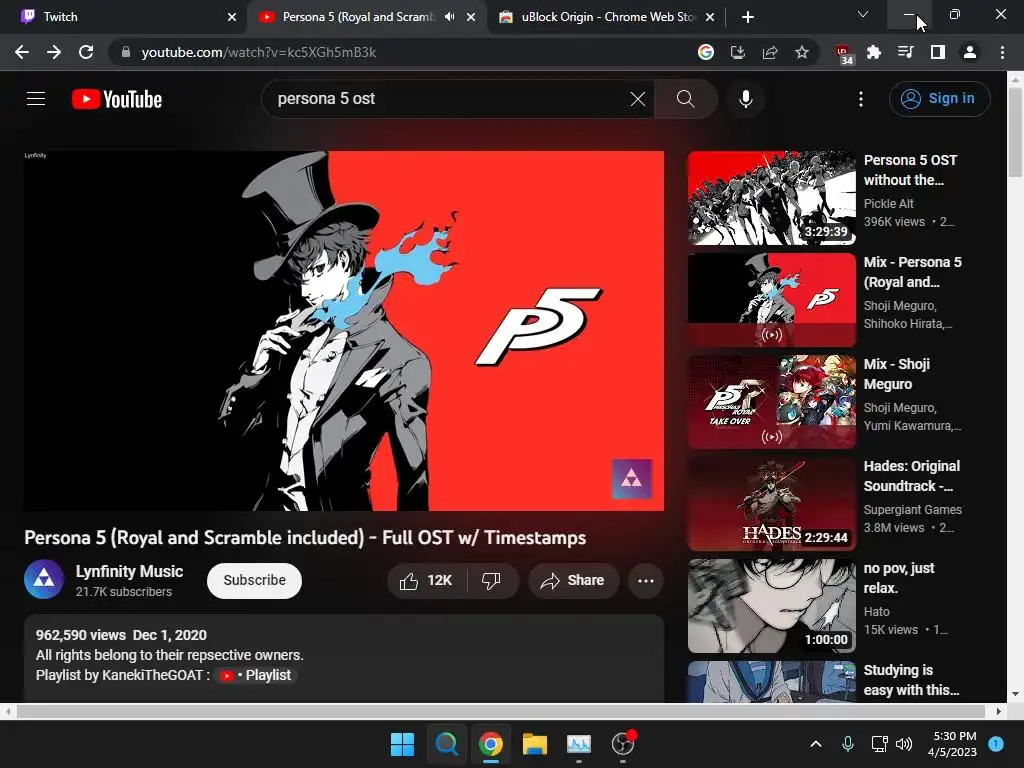Click the address bar URL
Image resolution: width=1024 pixels, height=768 pixels.
pos(259,52)
